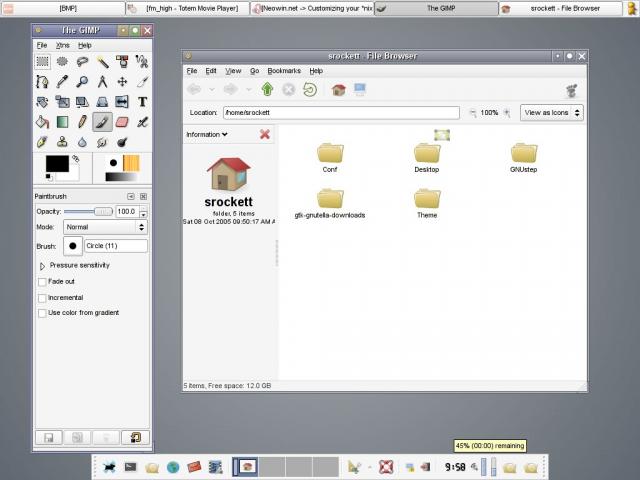Screen dimensions: 640x480
Task: Select the Move tool
Action: 122,82
